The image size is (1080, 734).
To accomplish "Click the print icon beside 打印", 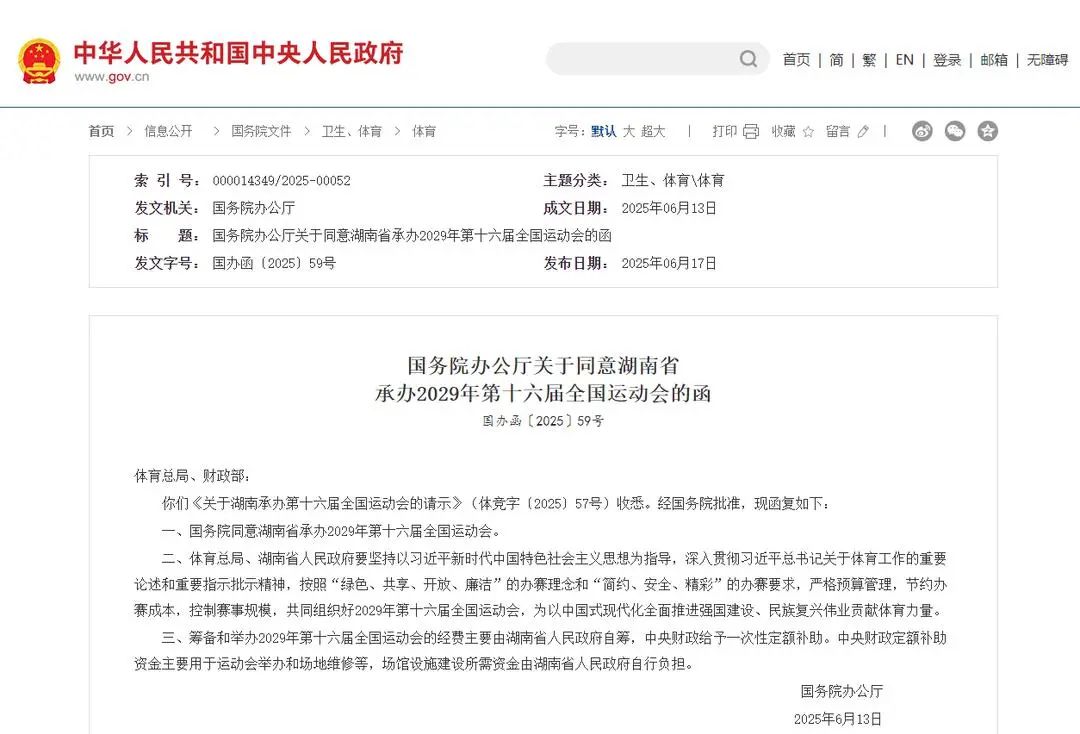I will [x=749, y=130].
